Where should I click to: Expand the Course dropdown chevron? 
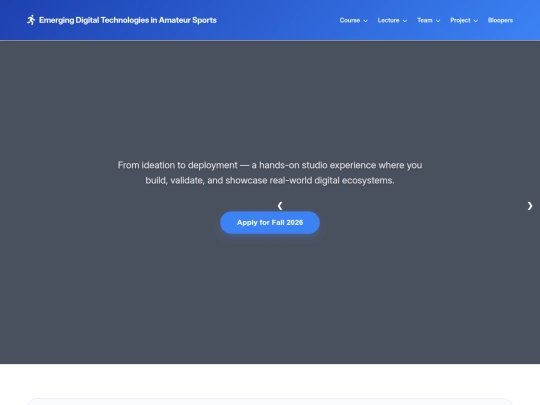pyautogui.click(x=365, y=21)
